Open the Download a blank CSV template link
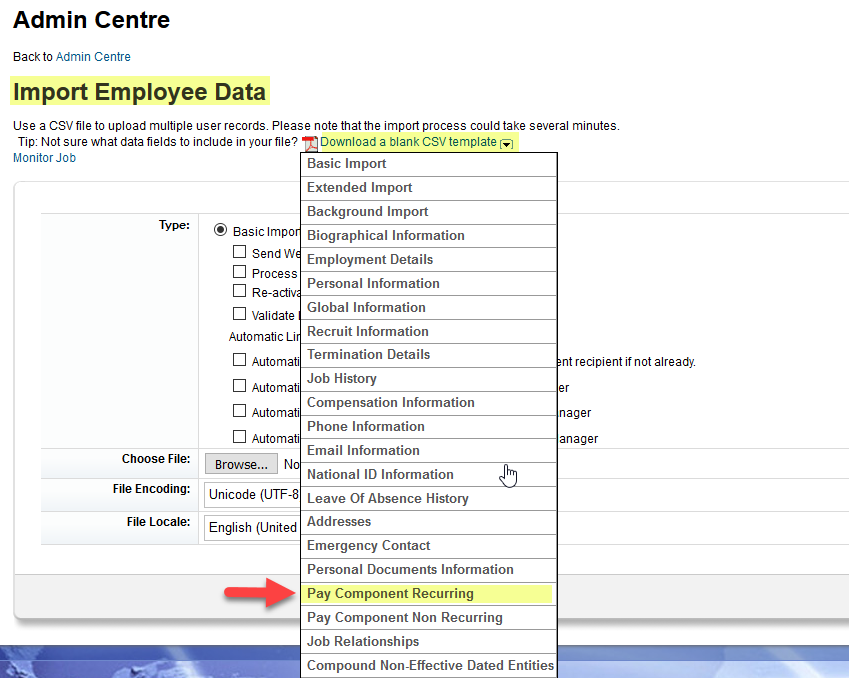The width and height of the screenshot is (849, 678). 408,142
